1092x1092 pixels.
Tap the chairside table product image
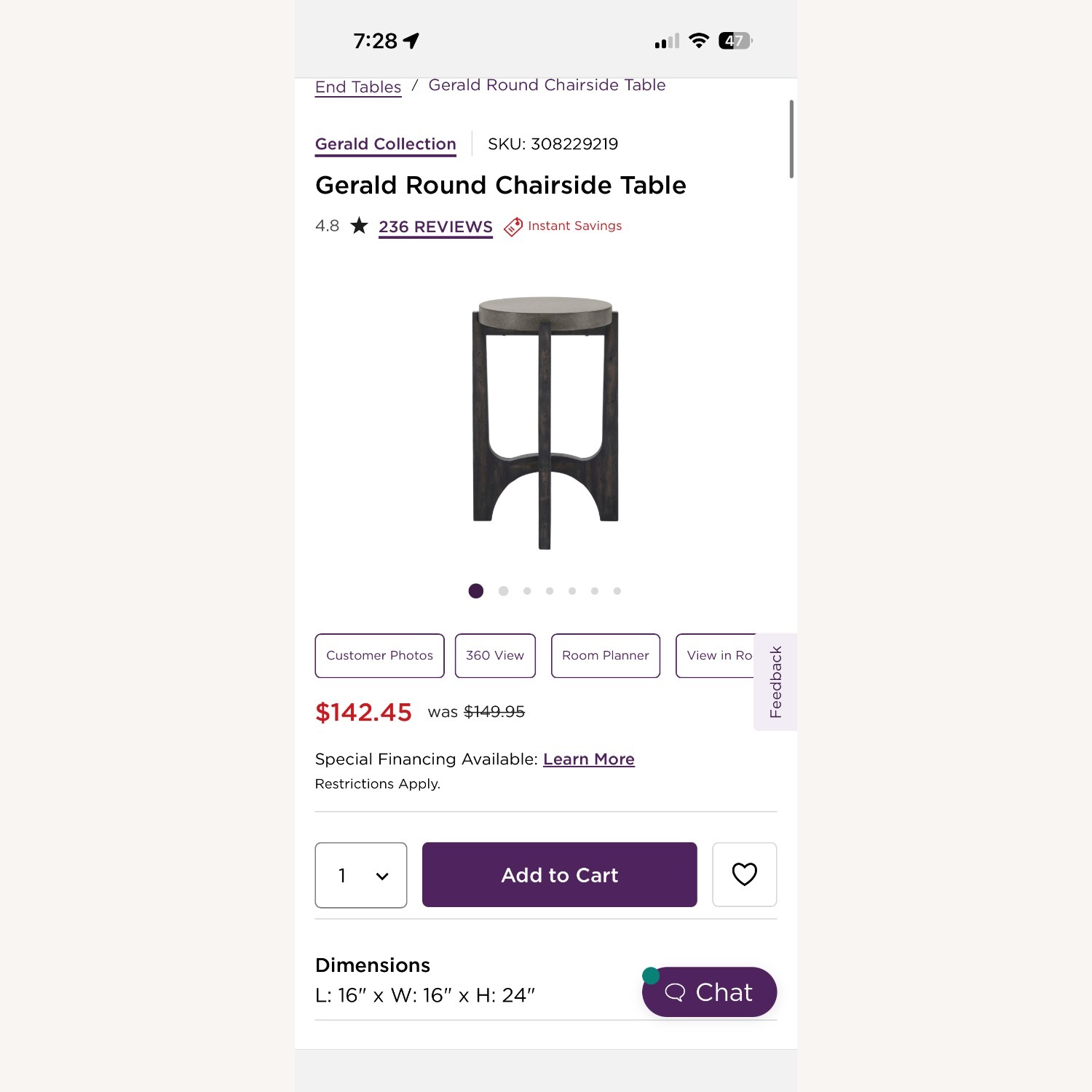[545, 422]
